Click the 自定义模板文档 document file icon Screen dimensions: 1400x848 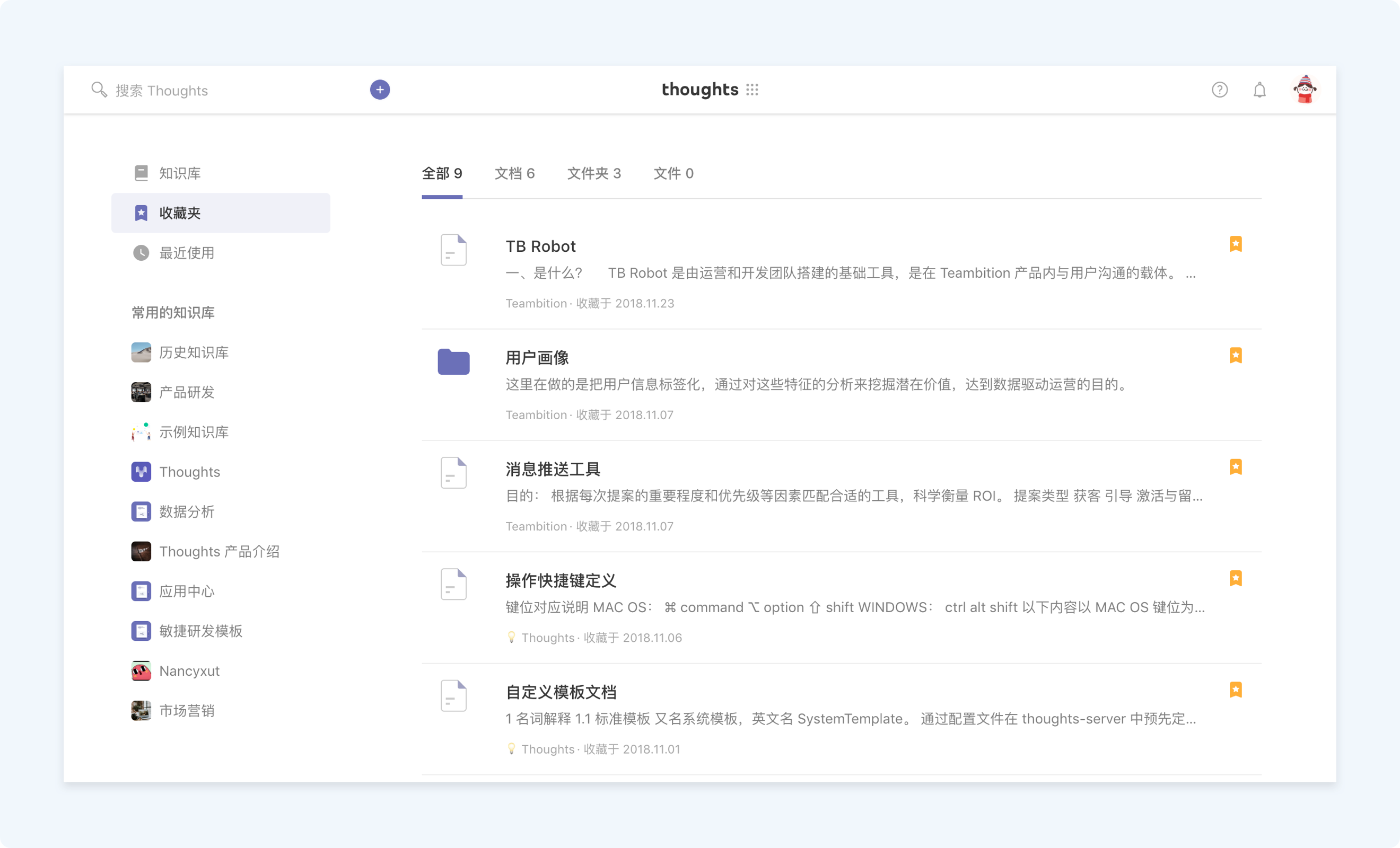pos(453,695)
